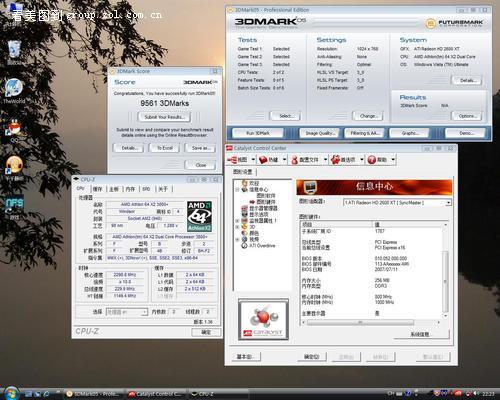Click Change button under Settings
The width and height of the screenshot is (500, 400).
coord(368,116)
